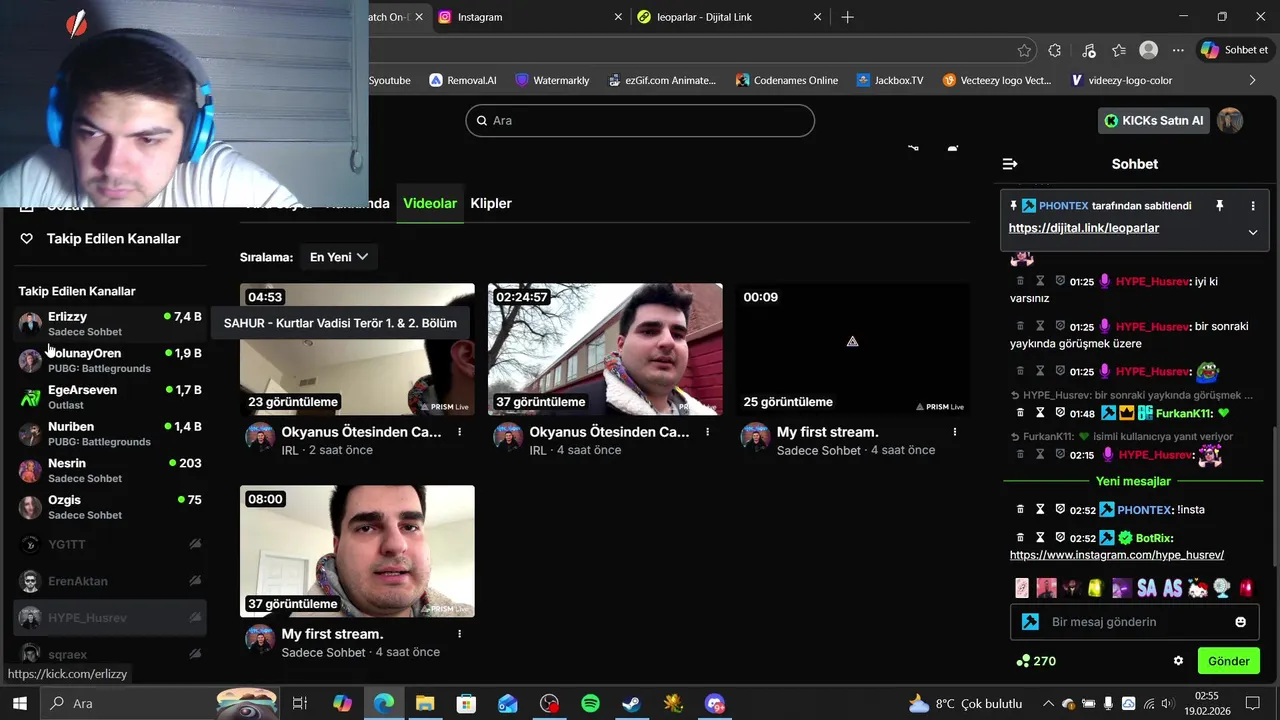Open the dijital.link/leoparlar pinned link

coord(1084,228)
